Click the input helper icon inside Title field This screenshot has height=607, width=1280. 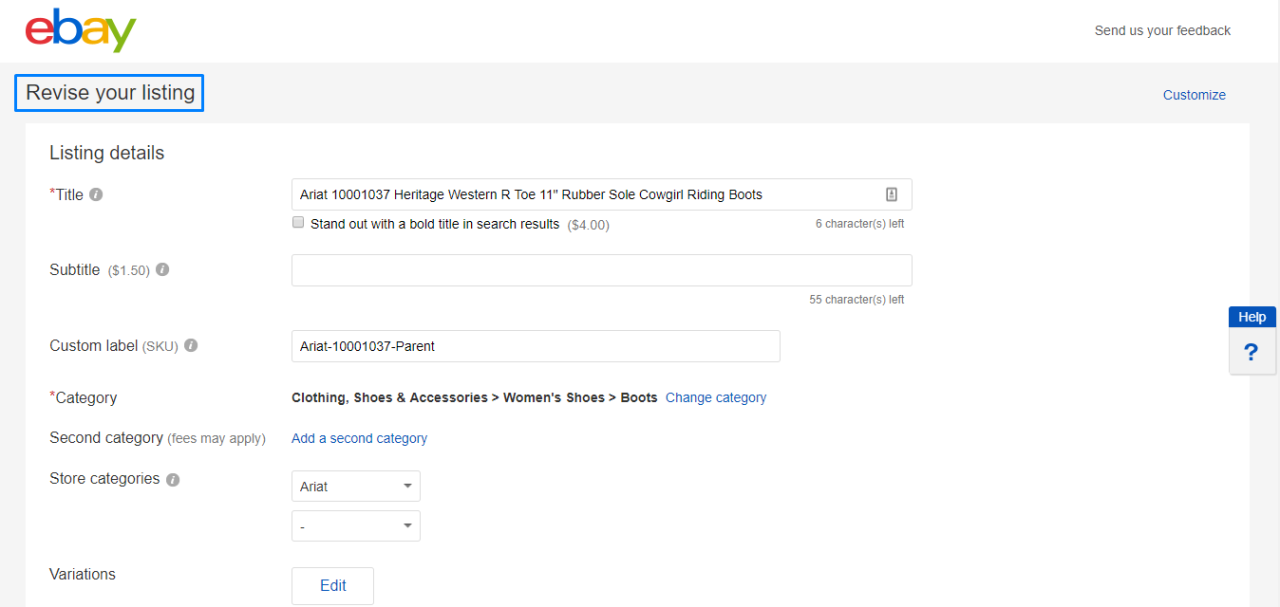[891, 194]
